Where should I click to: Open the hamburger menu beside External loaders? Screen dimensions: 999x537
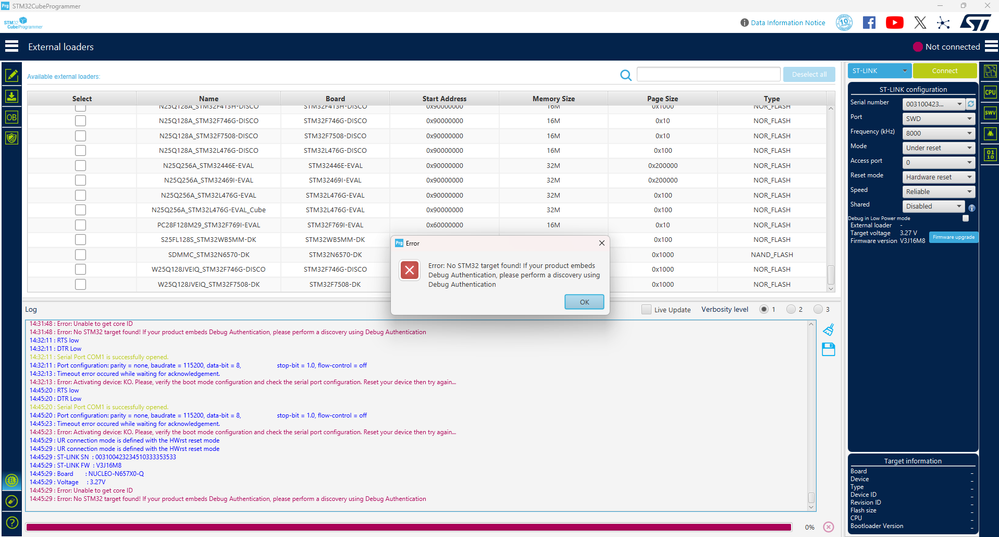pyautogui.click(x=11, y=47)
